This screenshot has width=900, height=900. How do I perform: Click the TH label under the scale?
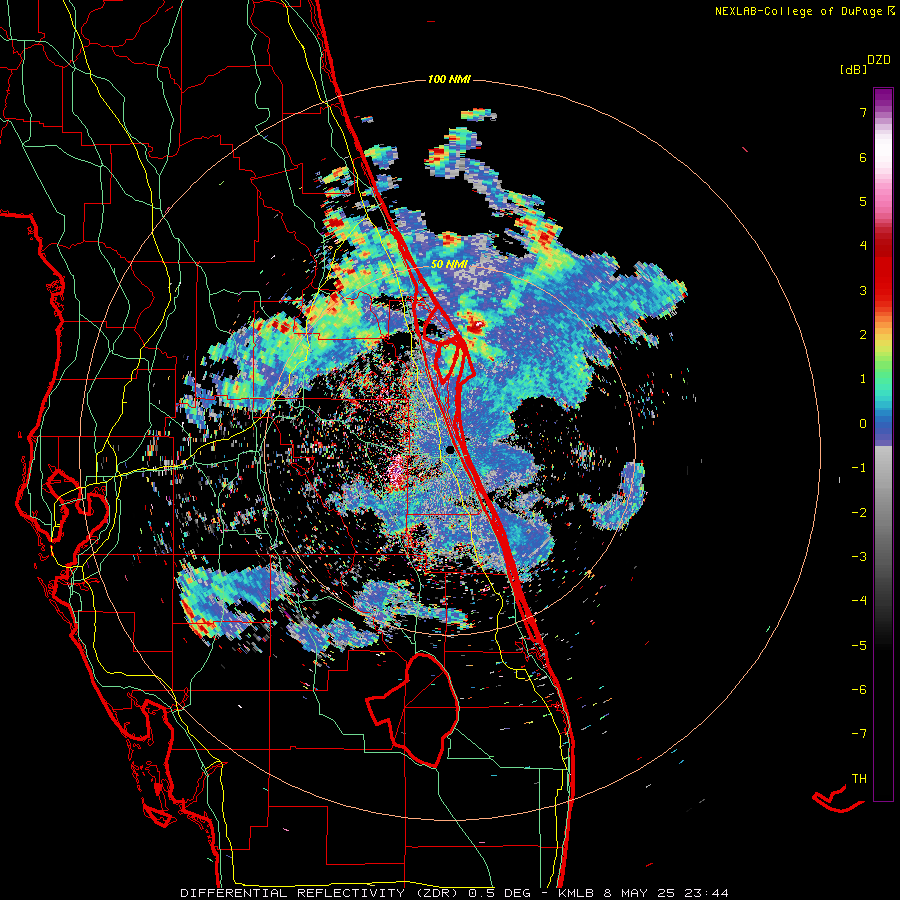(x=859, y=778)
